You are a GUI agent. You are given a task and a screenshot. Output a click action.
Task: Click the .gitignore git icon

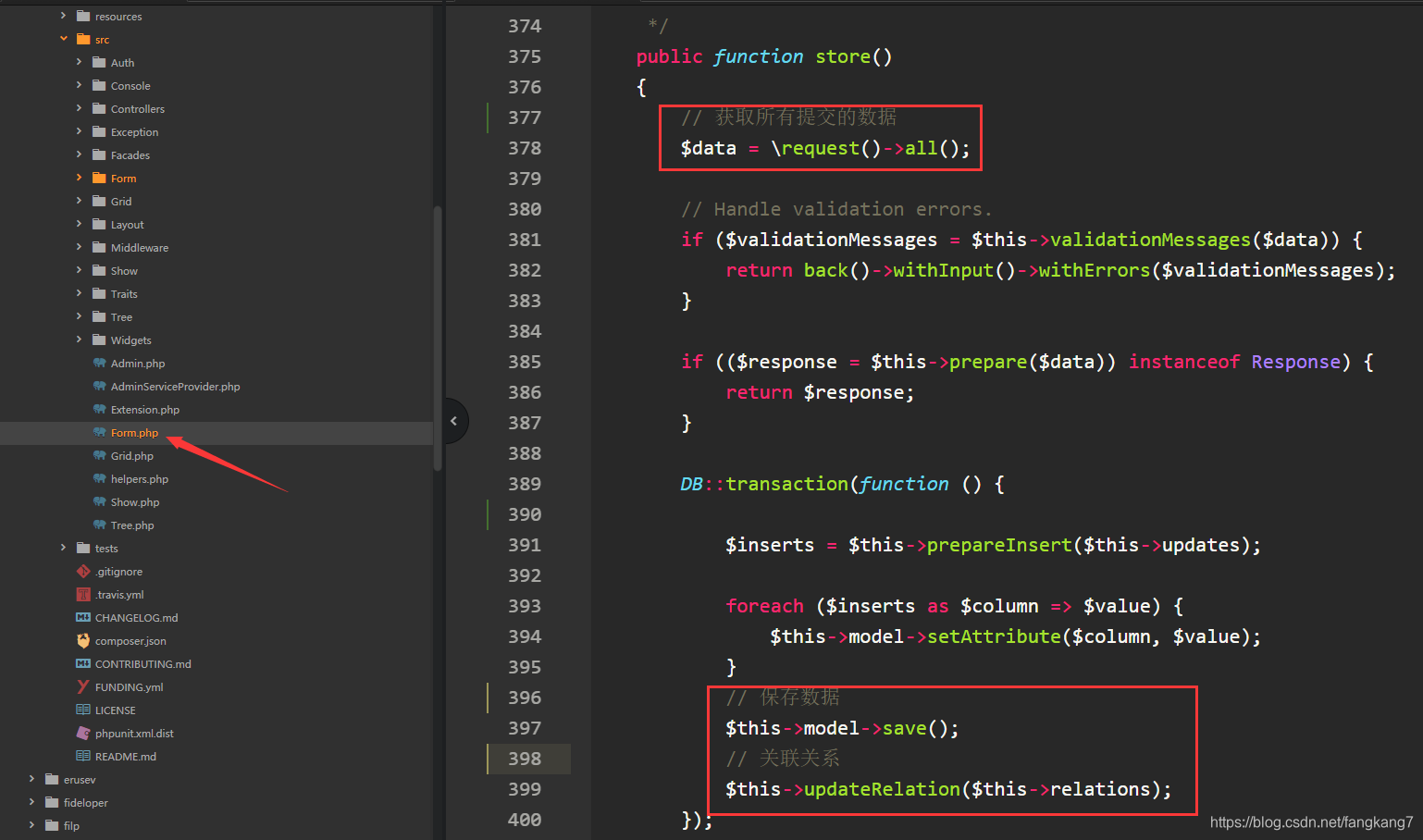pos(83,571)
